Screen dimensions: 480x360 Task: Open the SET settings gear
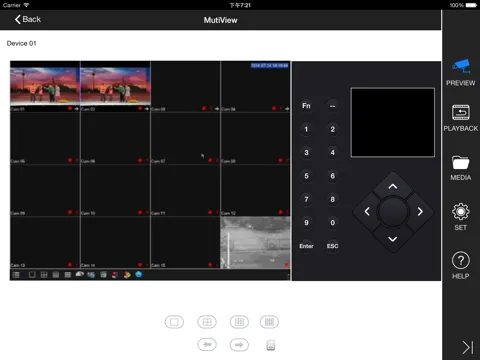click(461, 217)
